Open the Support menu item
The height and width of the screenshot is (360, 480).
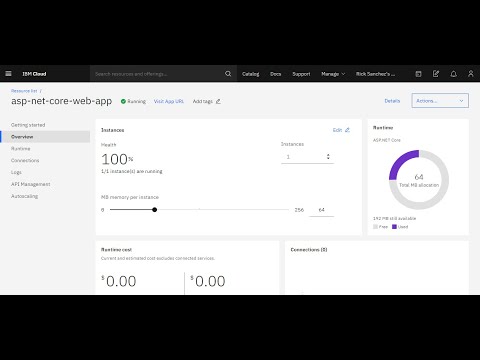(x=301, y=74)
